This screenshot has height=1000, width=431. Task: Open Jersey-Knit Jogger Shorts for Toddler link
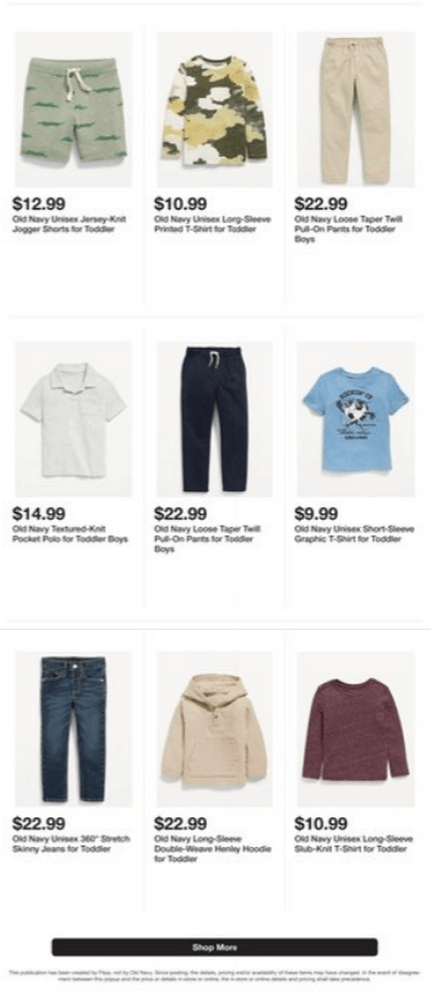pyautogui.click(x=69, y=224)
